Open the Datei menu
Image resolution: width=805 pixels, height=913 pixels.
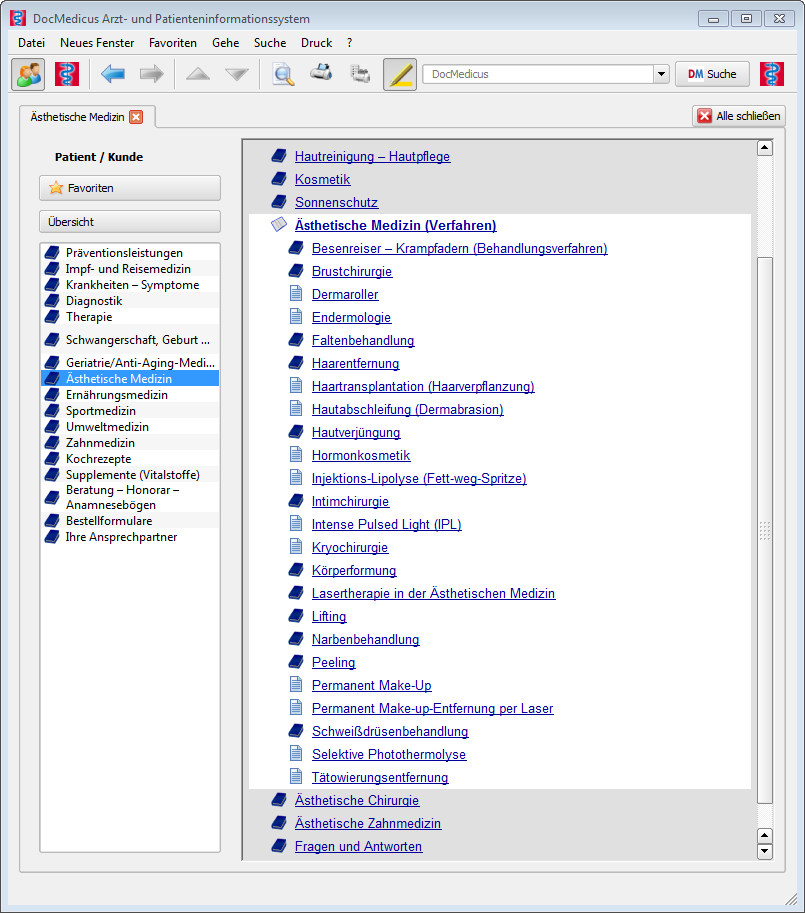pyautogui.click(x=31, y=43)
